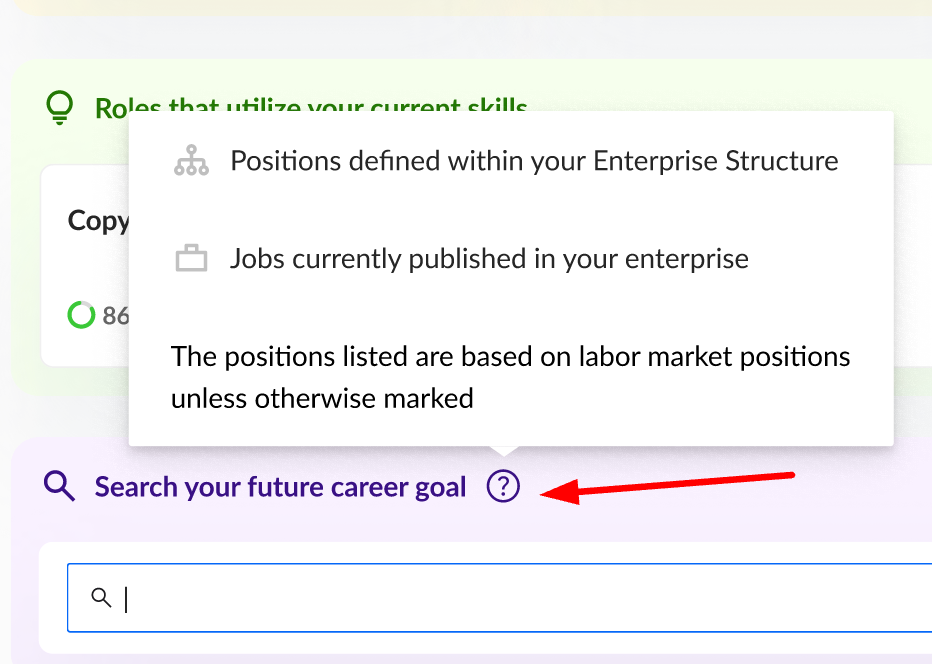Viewport: 932px width, 664px height.
Task: Click the white role card below the tooltip
Action: (85, 270)
